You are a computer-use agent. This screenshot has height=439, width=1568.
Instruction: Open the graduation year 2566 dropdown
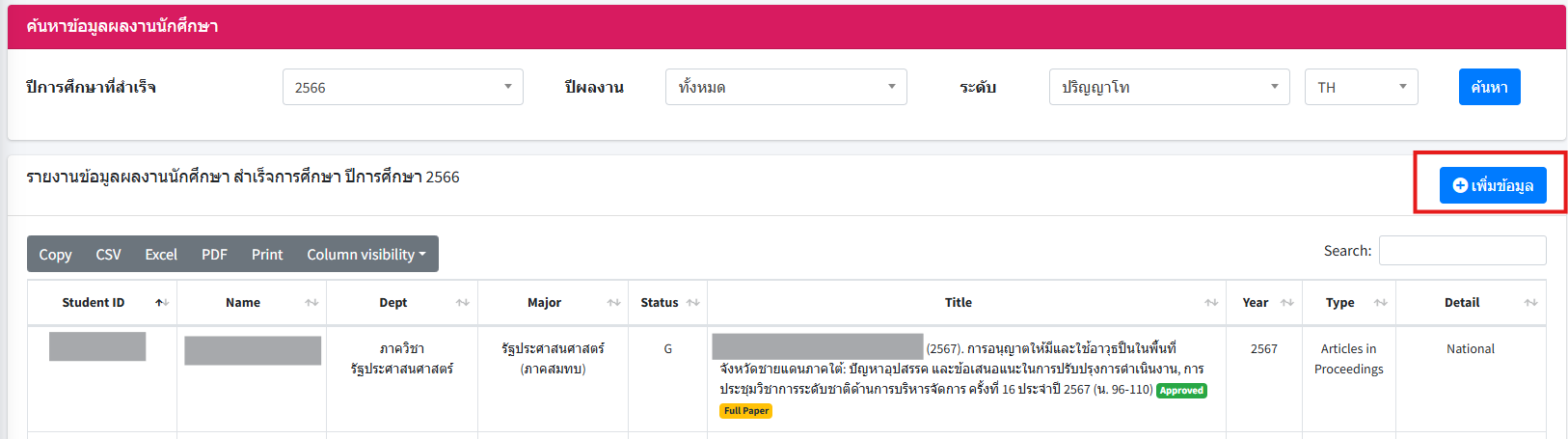point(402,87)
